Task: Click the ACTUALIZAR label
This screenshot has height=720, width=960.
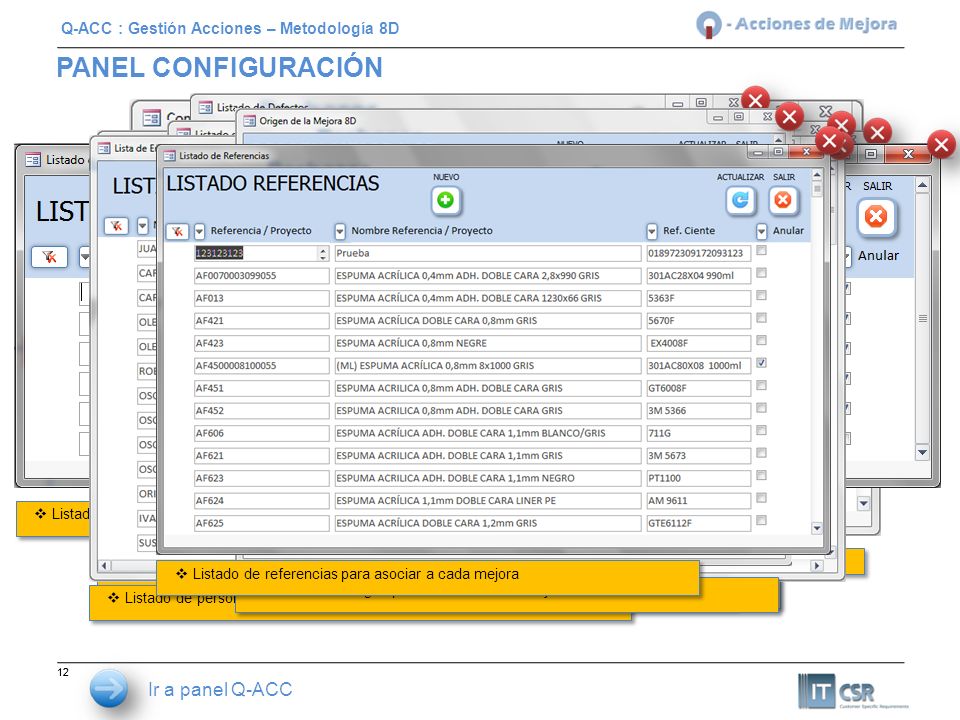Action: 740,177
